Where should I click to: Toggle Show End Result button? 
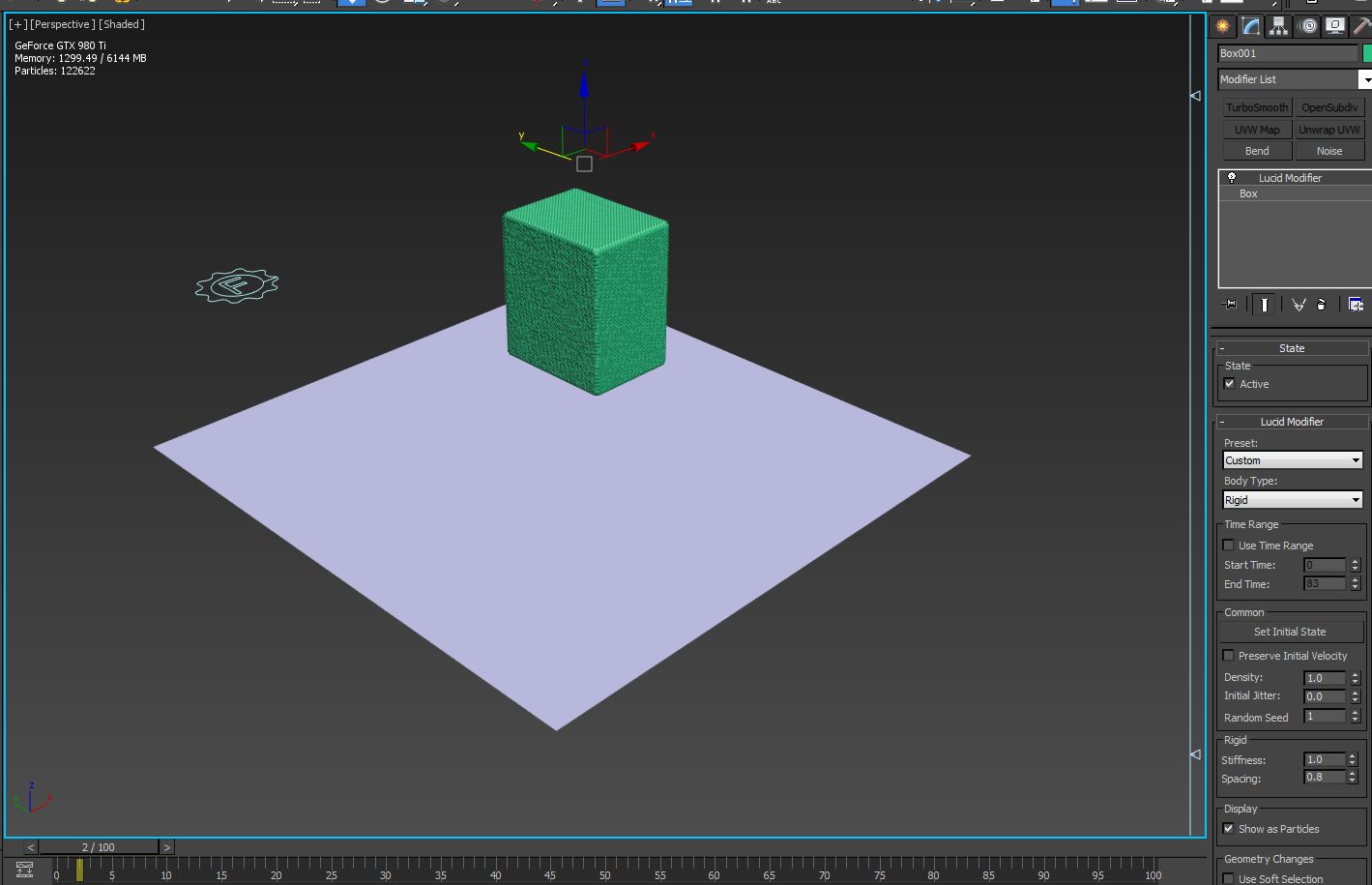pos(1264,305)
